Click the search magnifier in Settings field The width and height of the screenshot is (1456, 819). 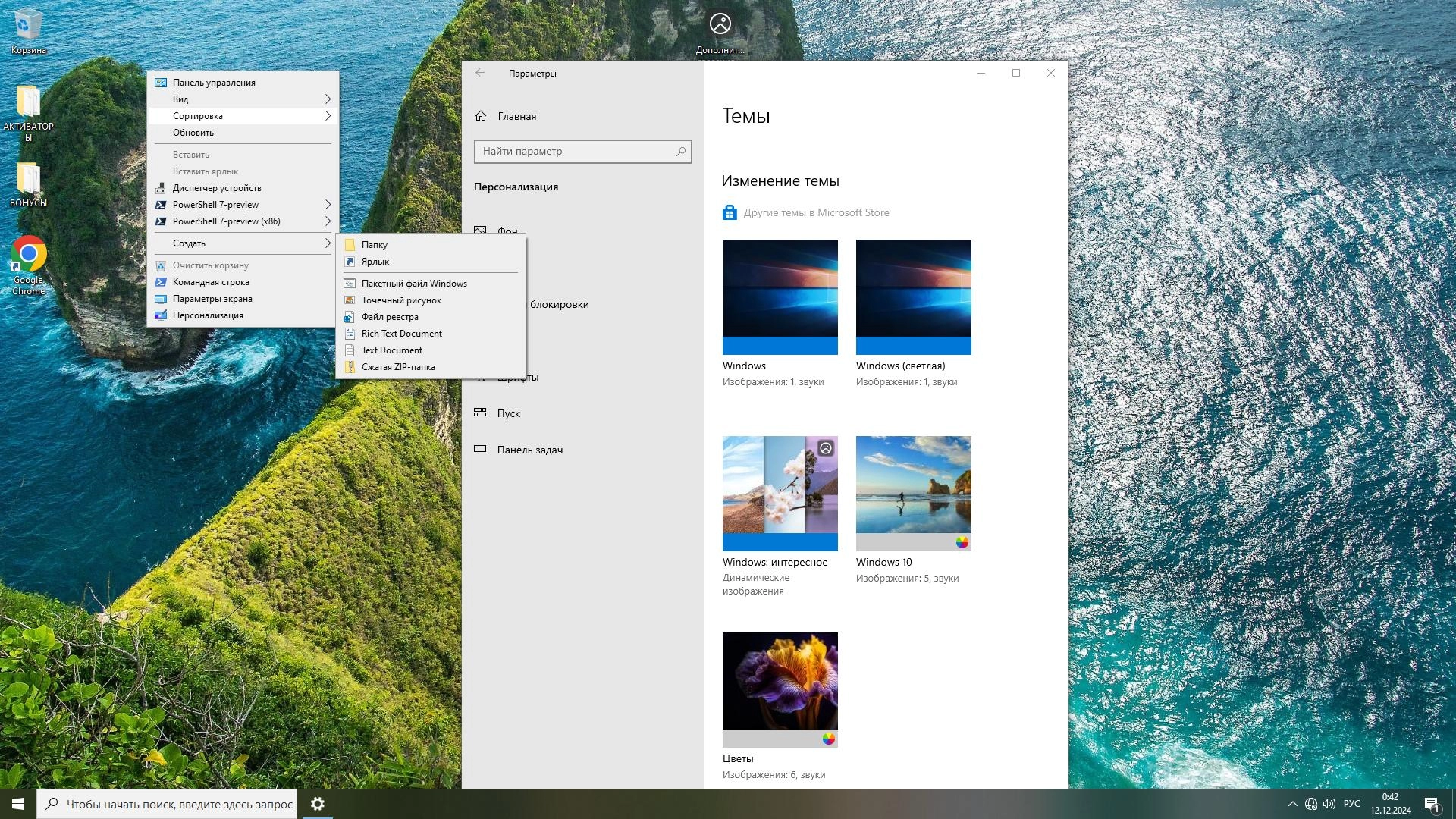[x=680, y=152]
